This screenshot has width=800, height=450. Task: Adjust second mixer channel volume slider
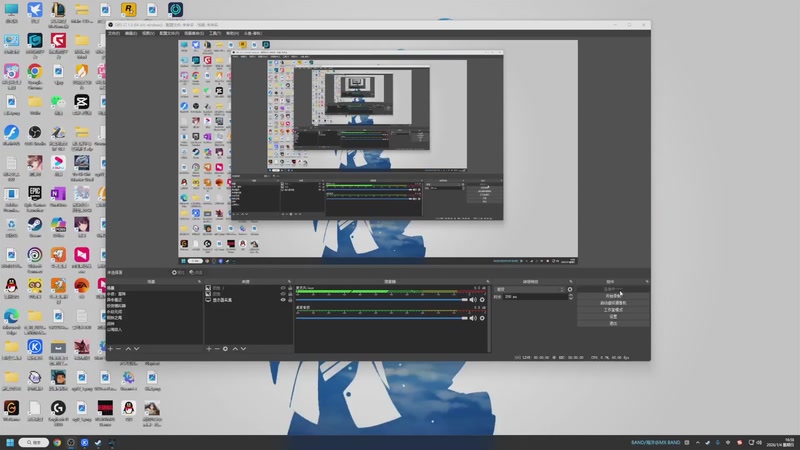pyautogui.click(x=382, y=318)
